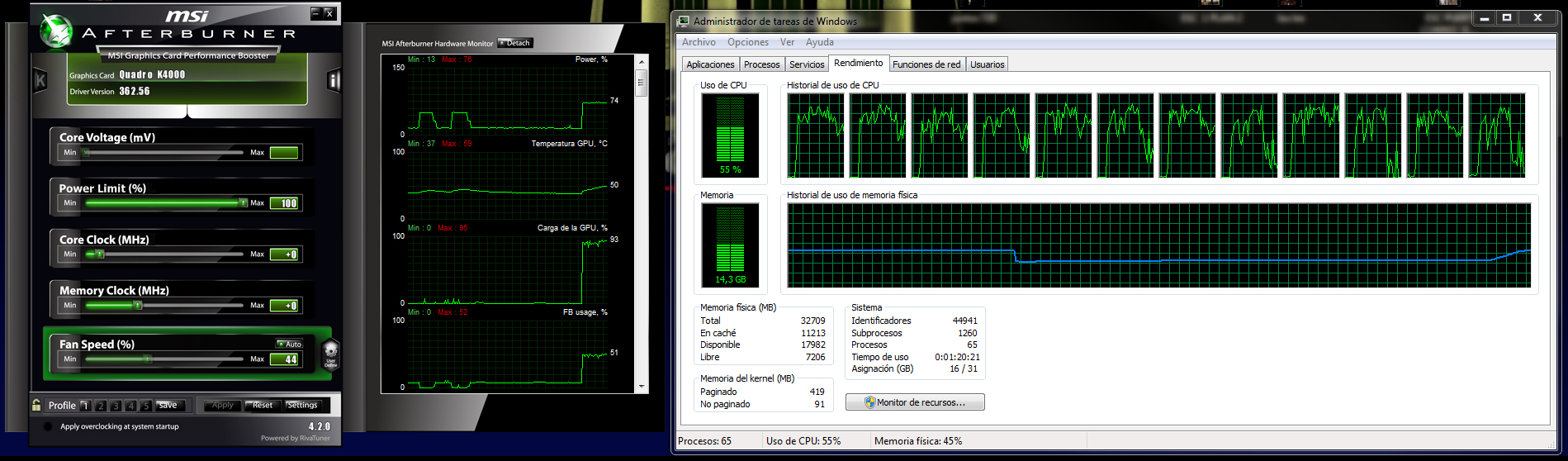1568x461 pixels.
Task: Select Afterburner profile slot 3
Action: pos(116,406)
